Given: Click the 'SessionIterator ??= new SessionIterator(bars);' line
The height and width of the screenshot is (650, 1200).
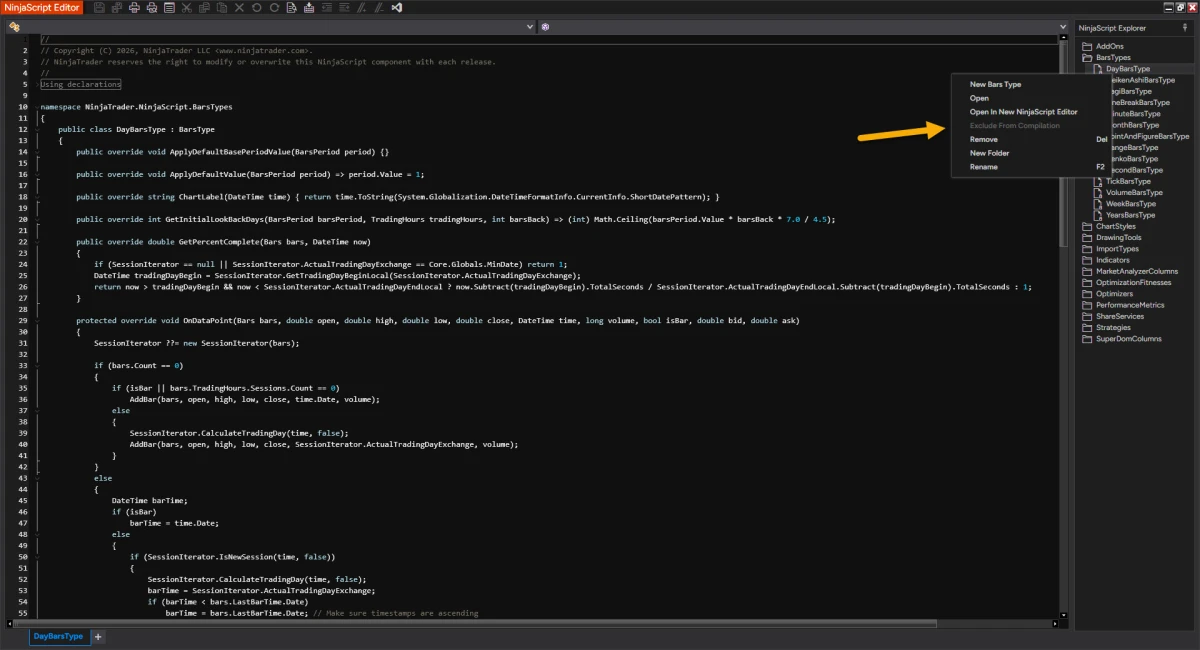Looking at the screenshot, I should [196, 343].
